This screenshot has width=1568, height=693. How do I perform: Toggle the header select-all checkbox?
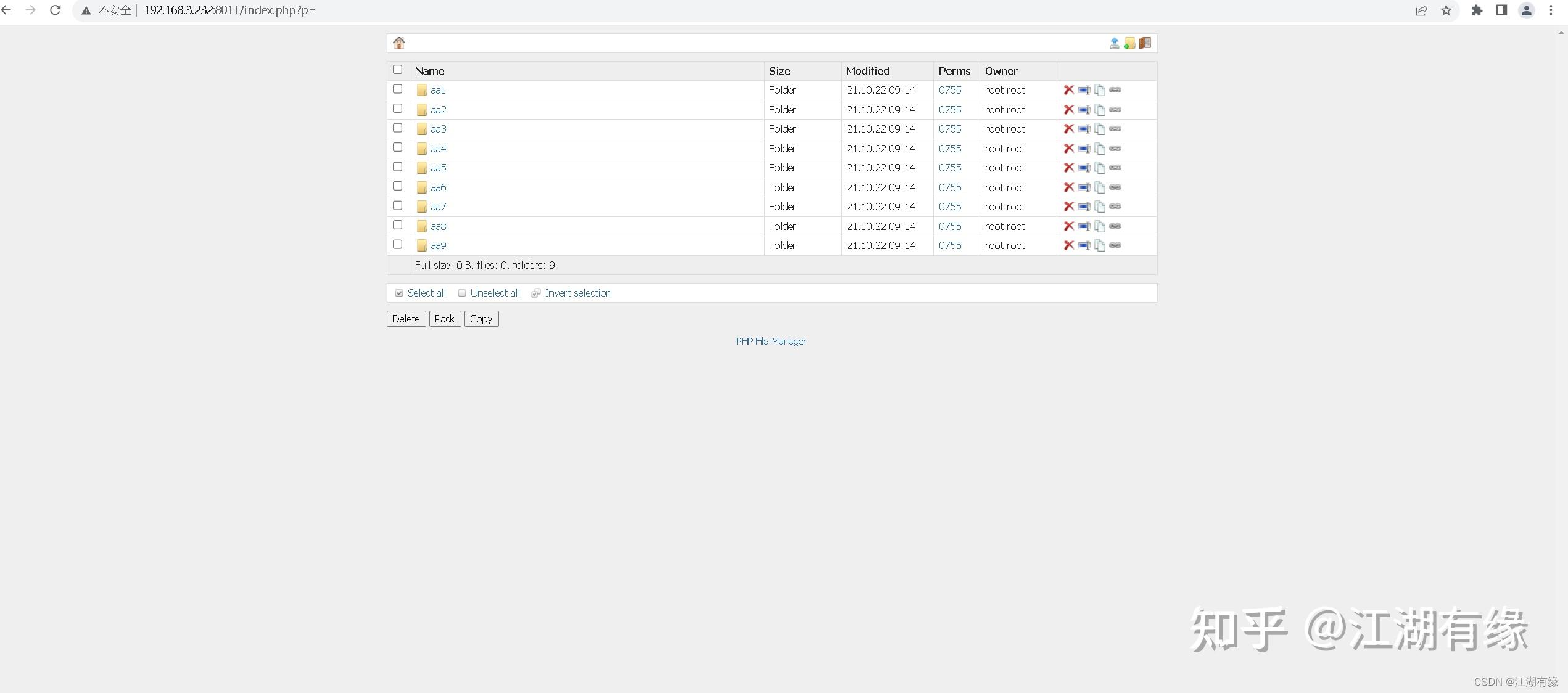pos(398,70)
